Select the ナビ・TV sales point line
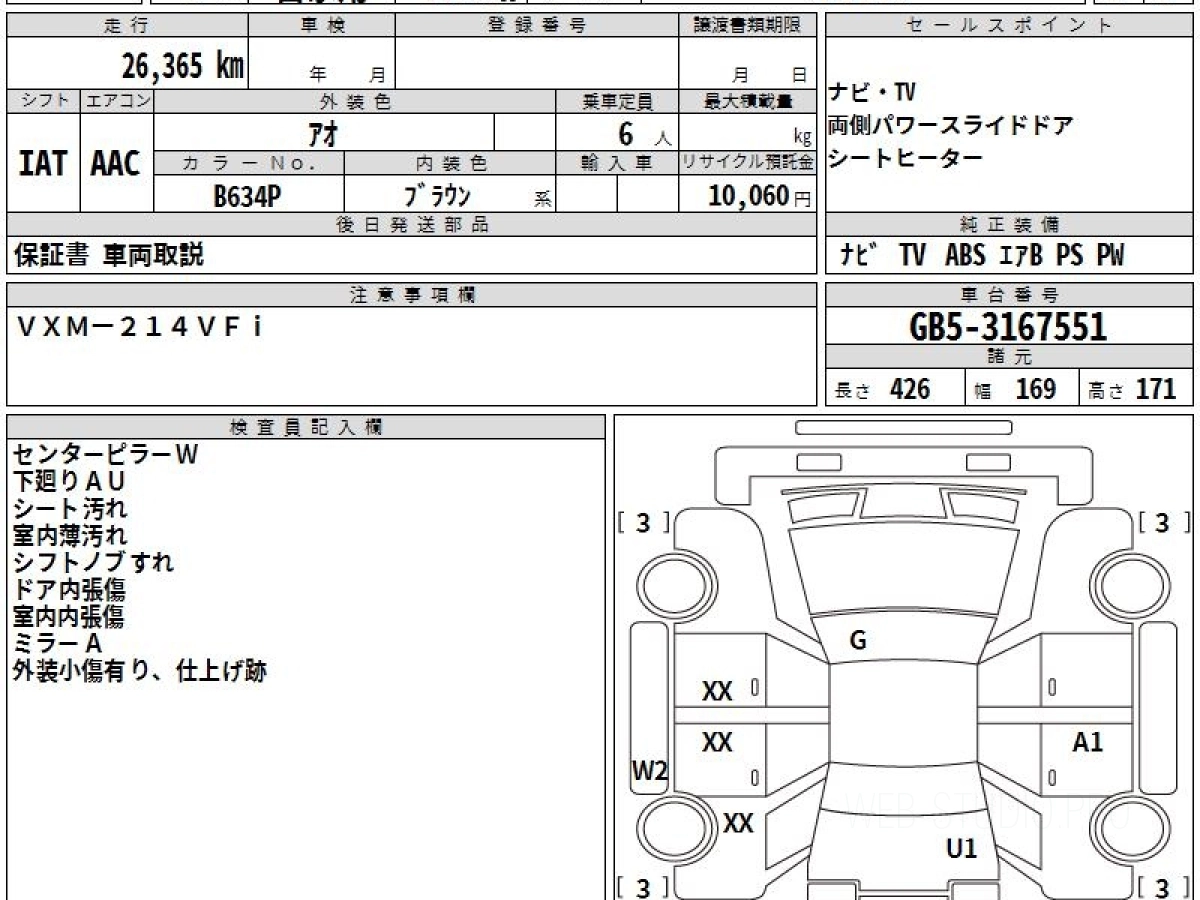 pyautogui.click(x=872, y=93)
